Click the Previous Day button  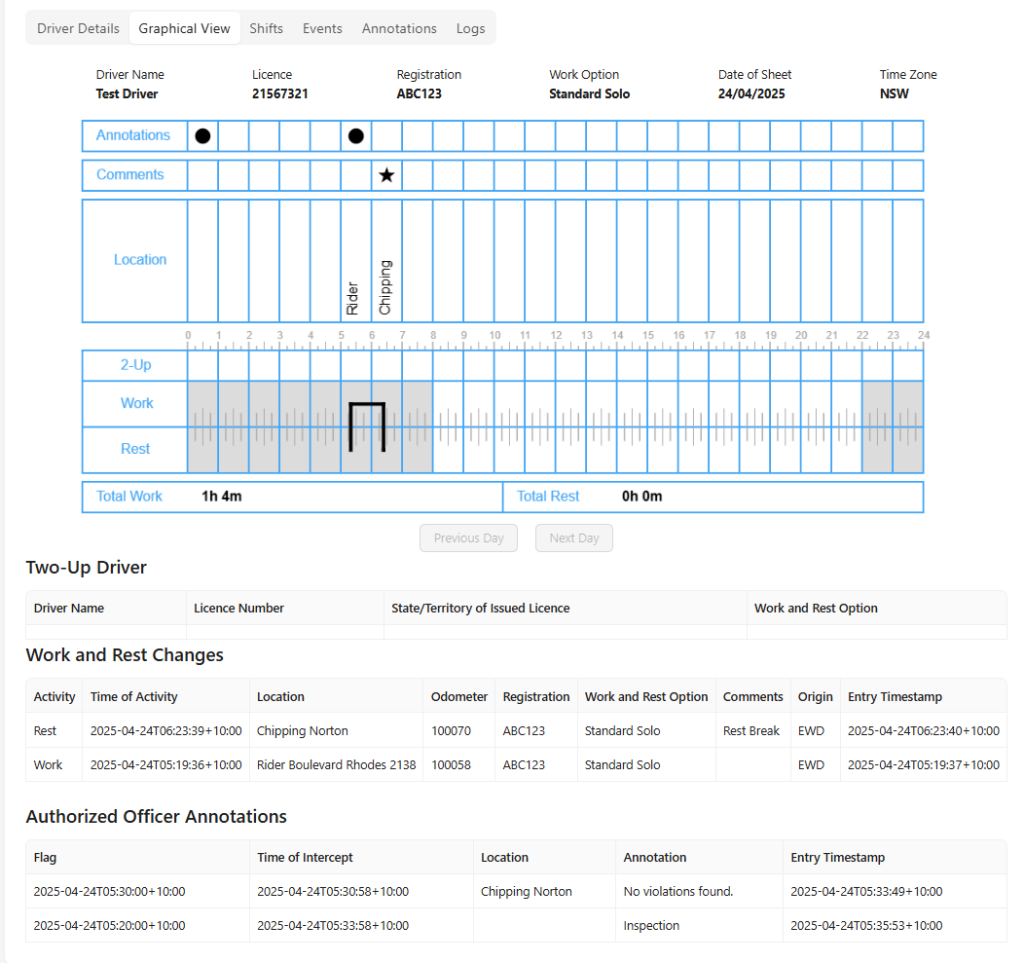click(468, 538)
